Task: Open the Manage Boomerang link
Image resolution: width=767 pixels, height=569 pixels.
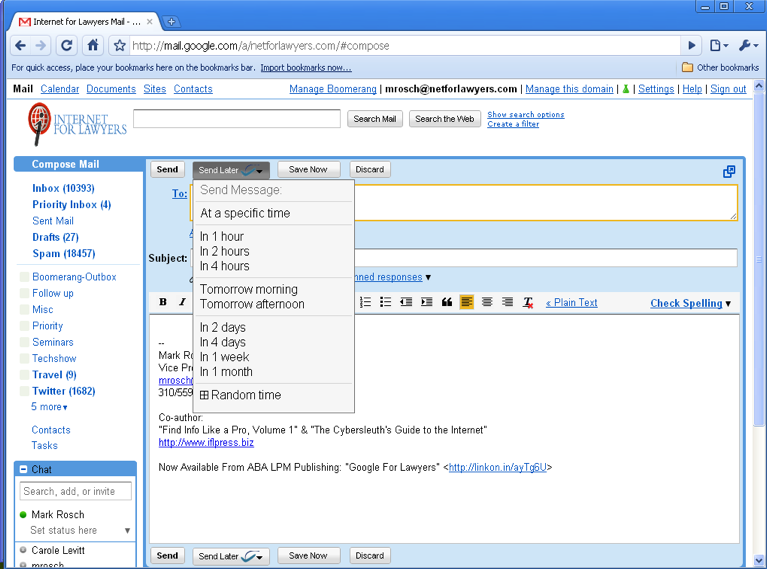Action: [x=333, y=89]
